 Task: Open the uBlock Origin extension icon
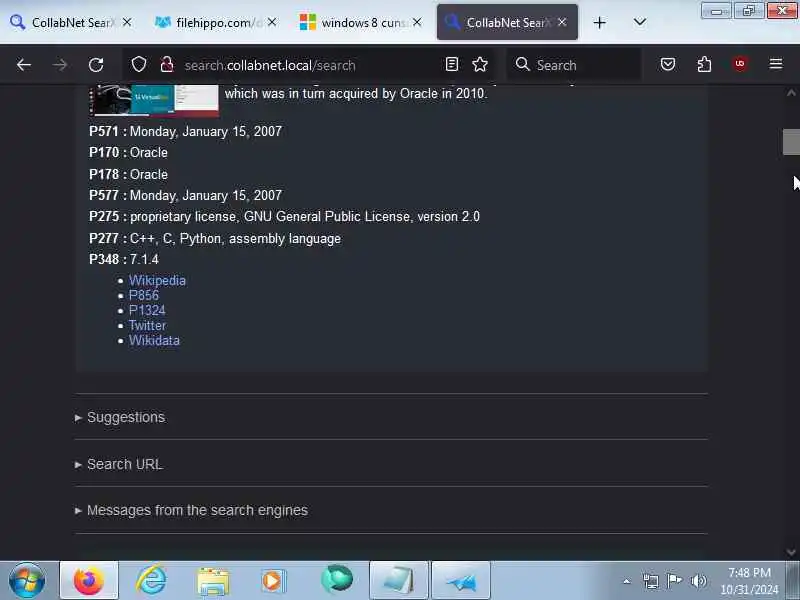tap(740, 64)
